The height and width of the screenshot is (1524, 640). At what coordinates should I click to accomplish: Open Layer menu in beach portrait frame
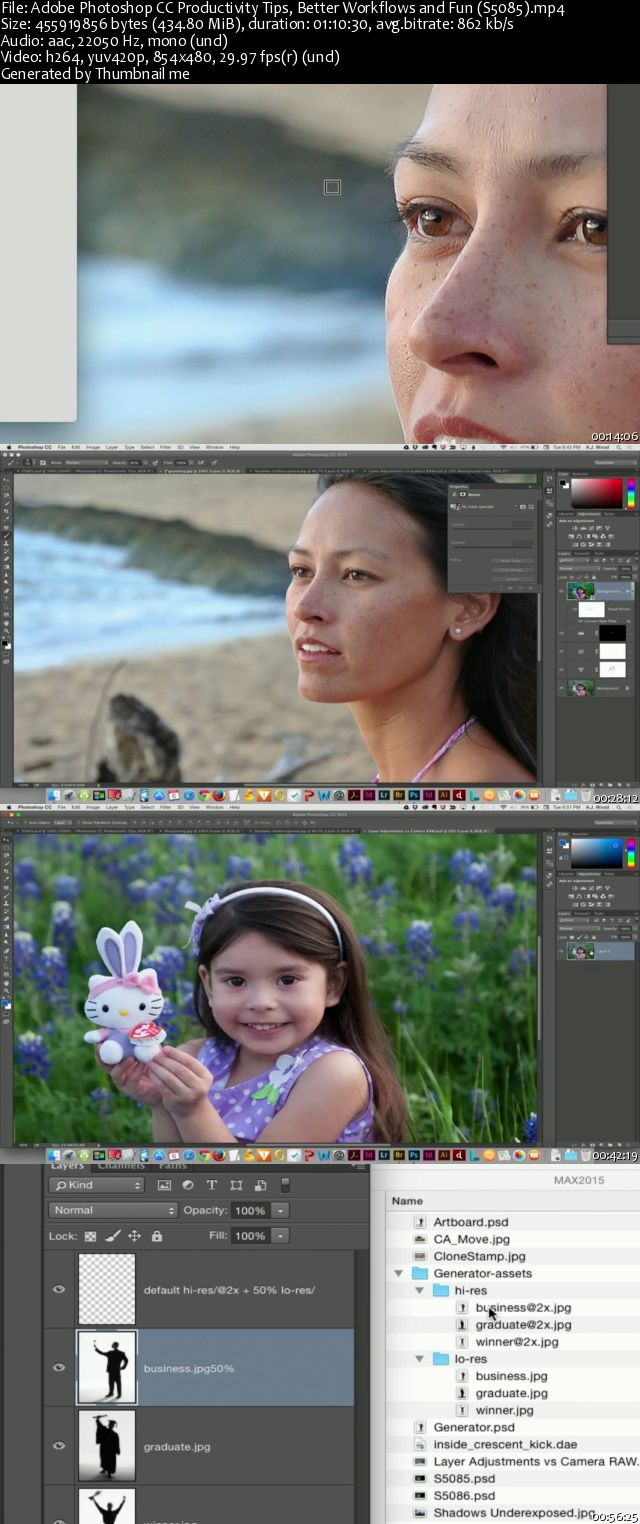[112, 447]
